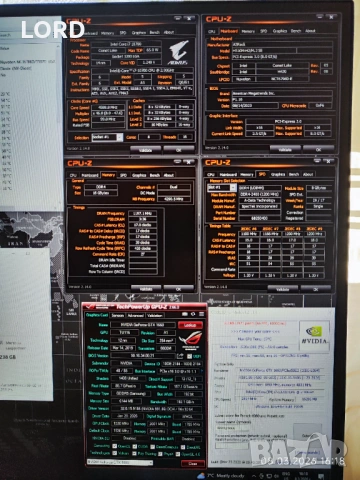Click the Memory Size field in GPU-Z

pyautogui.click(x=125, y=401)
